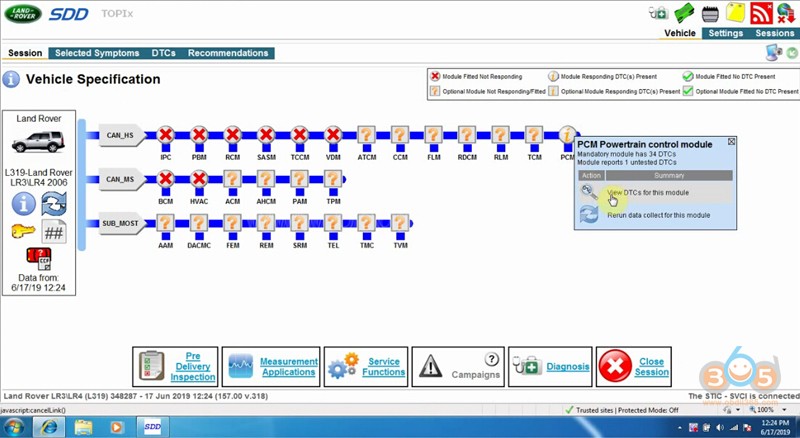Open the yellow sticky note icon
Screen dimensions: 800x438
735,13
